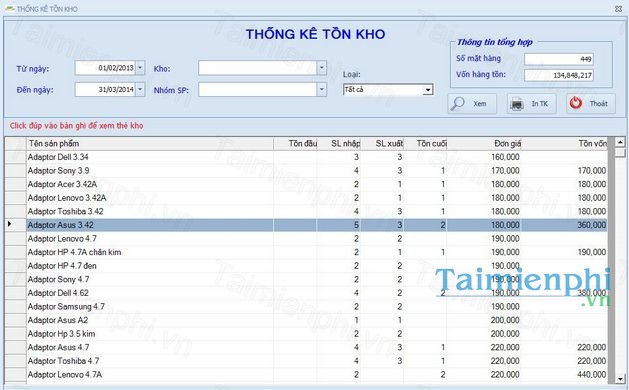Click SL nhập 5 in Adaptor Asus 3.42 row
This screenshot has height=390, width=629.
point(356,225)
